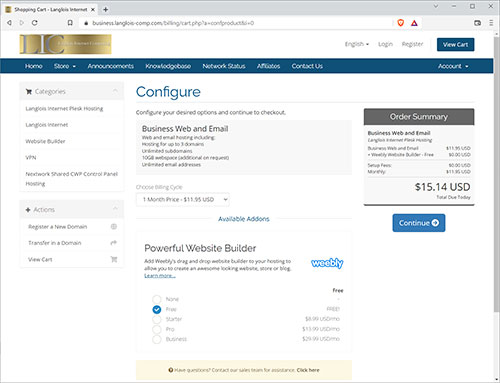Open Nextwork Shared CWP Control Panel Hosting category
This screenshot has width=500, height=383.
point(72,179)
